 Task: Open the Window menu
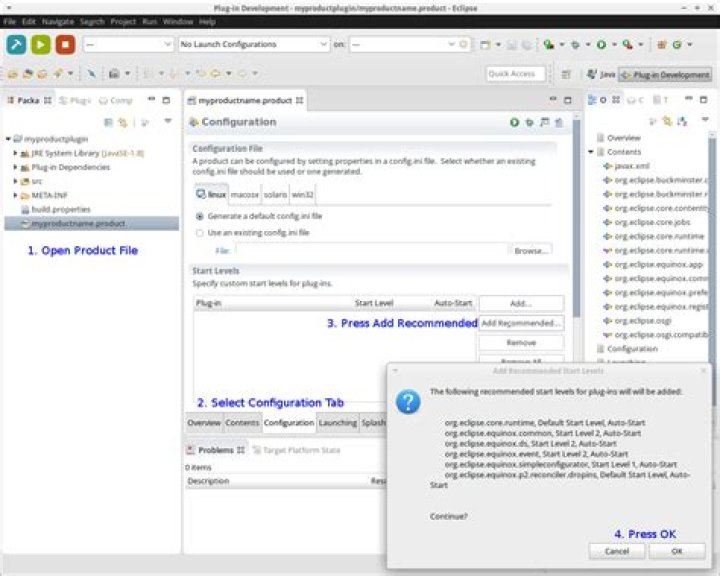click(178, 22)
